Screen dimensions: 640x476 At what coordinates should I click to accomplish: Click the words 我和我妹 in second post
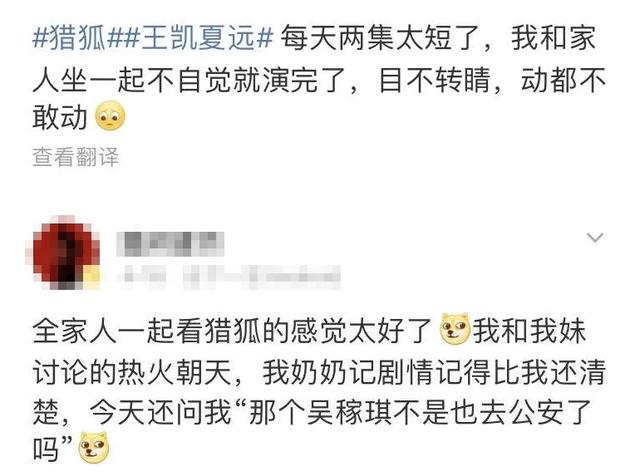click(x=529, y=330)
